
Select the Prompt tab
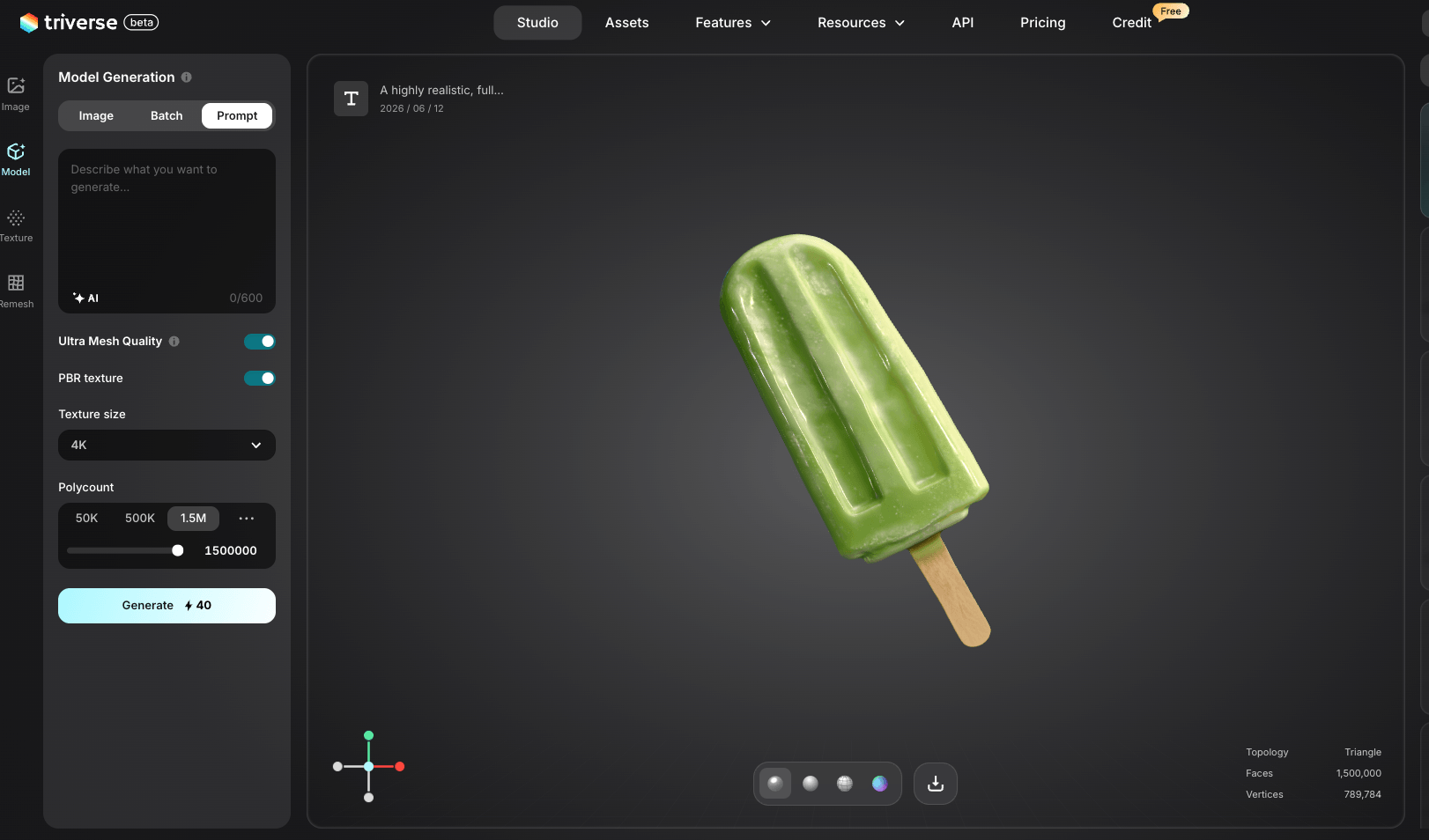pyautogui.click(x=237, y=116)
